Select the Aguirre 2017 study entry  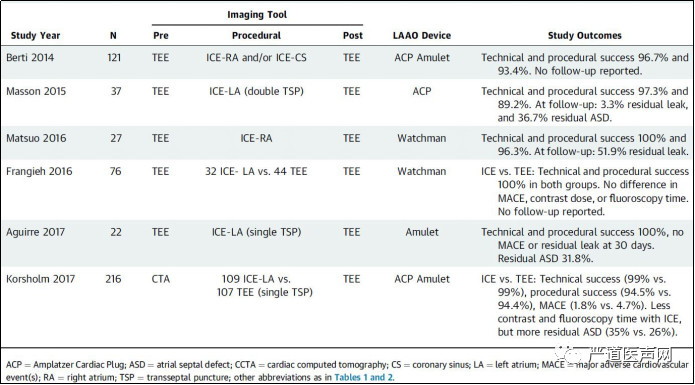pyautogui.click(x=35, y=232)
